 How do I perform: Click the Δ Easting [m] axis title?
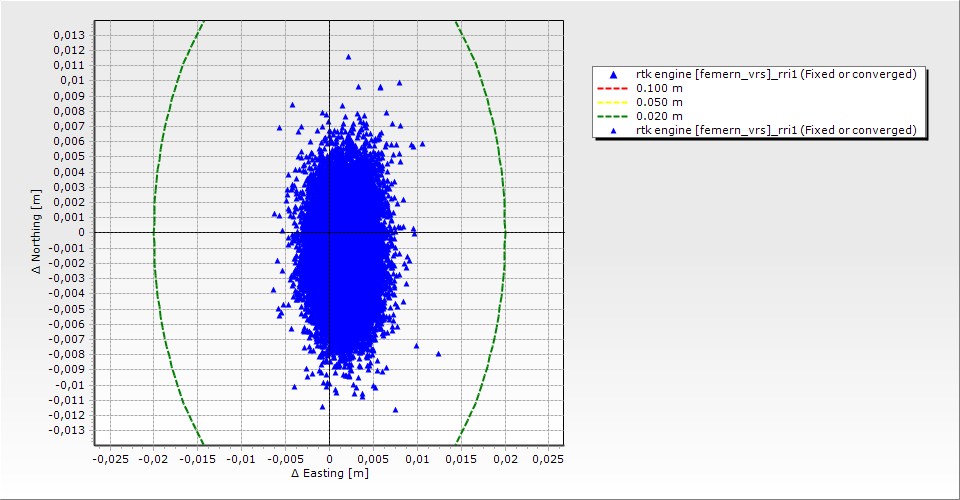329,473
